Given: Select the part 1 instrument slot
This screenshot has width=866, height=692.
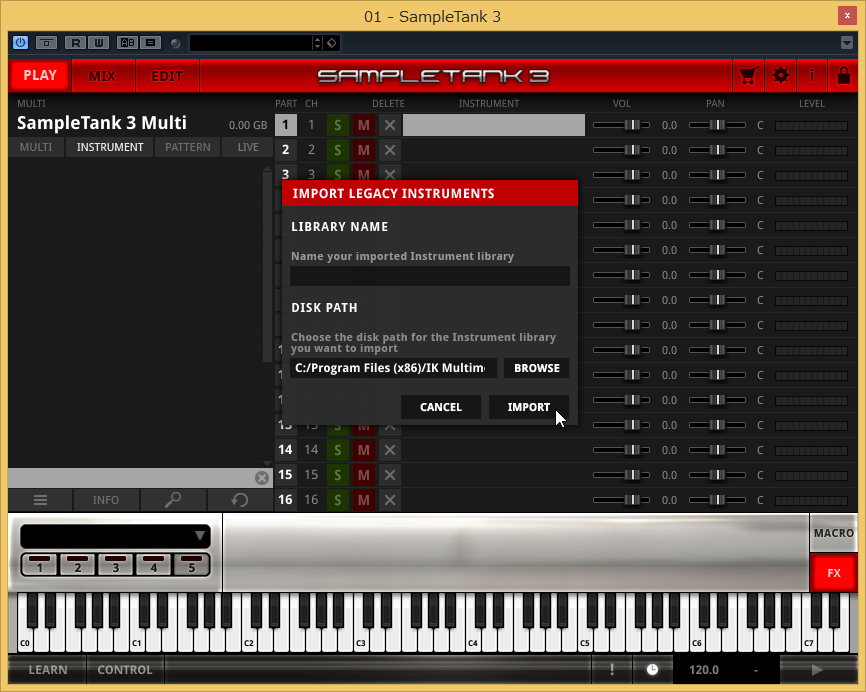Looking at the screenshot, I should point(494,125).
